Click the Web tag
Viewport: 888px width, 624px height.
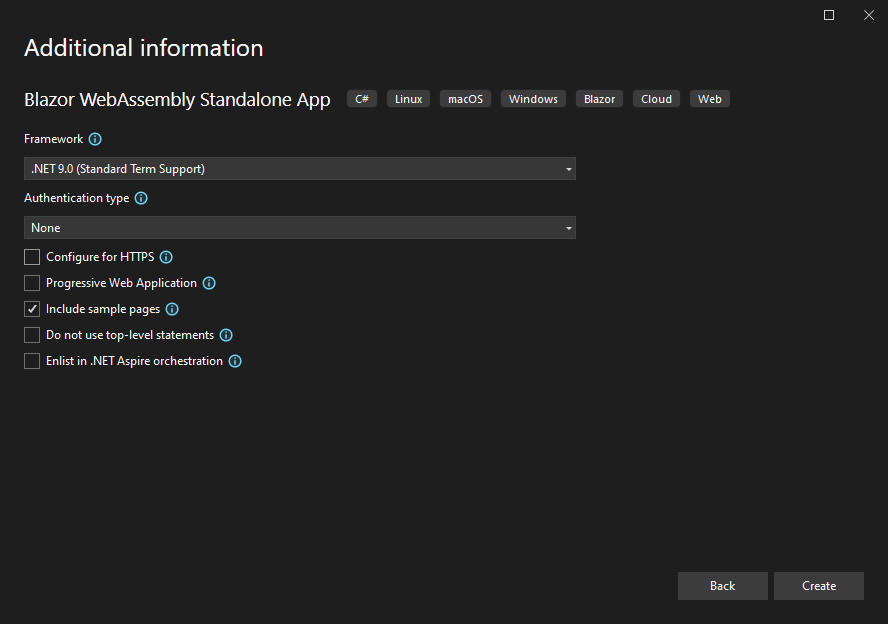710,99
